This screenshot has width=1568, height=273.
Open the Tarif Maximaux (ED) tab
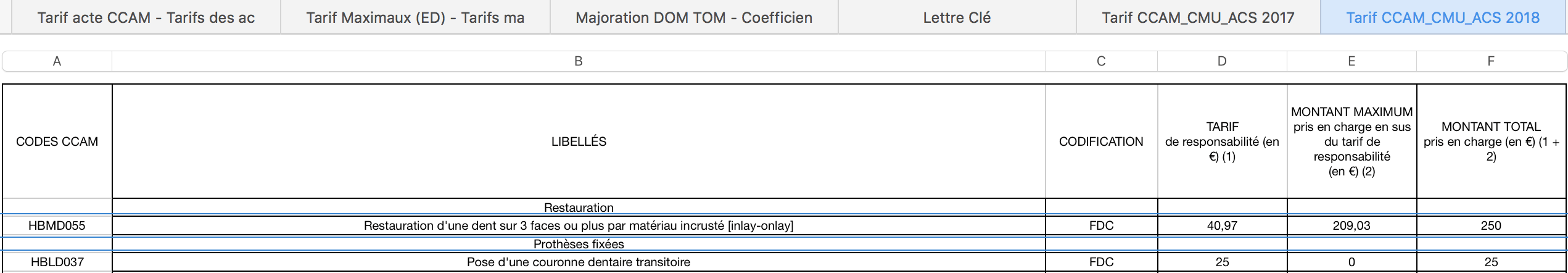415,17
